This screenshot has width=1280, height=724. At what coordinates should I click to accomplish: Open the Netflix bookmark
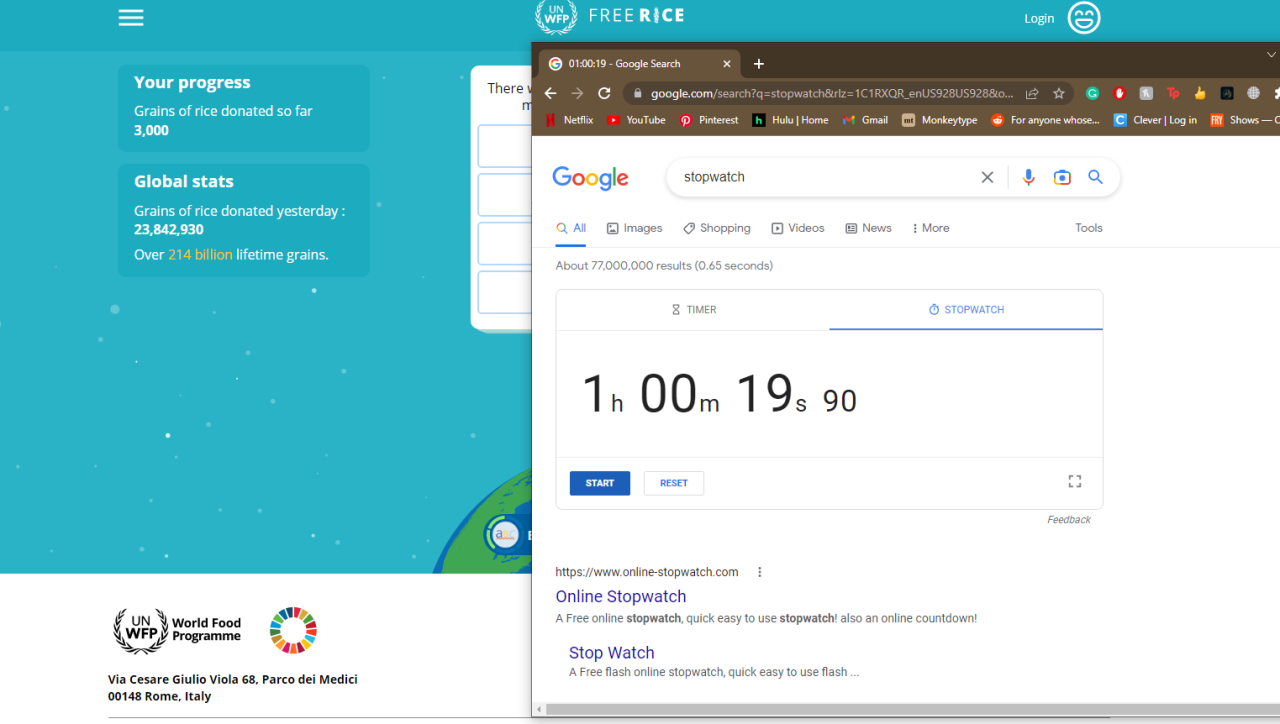point(569,120)
